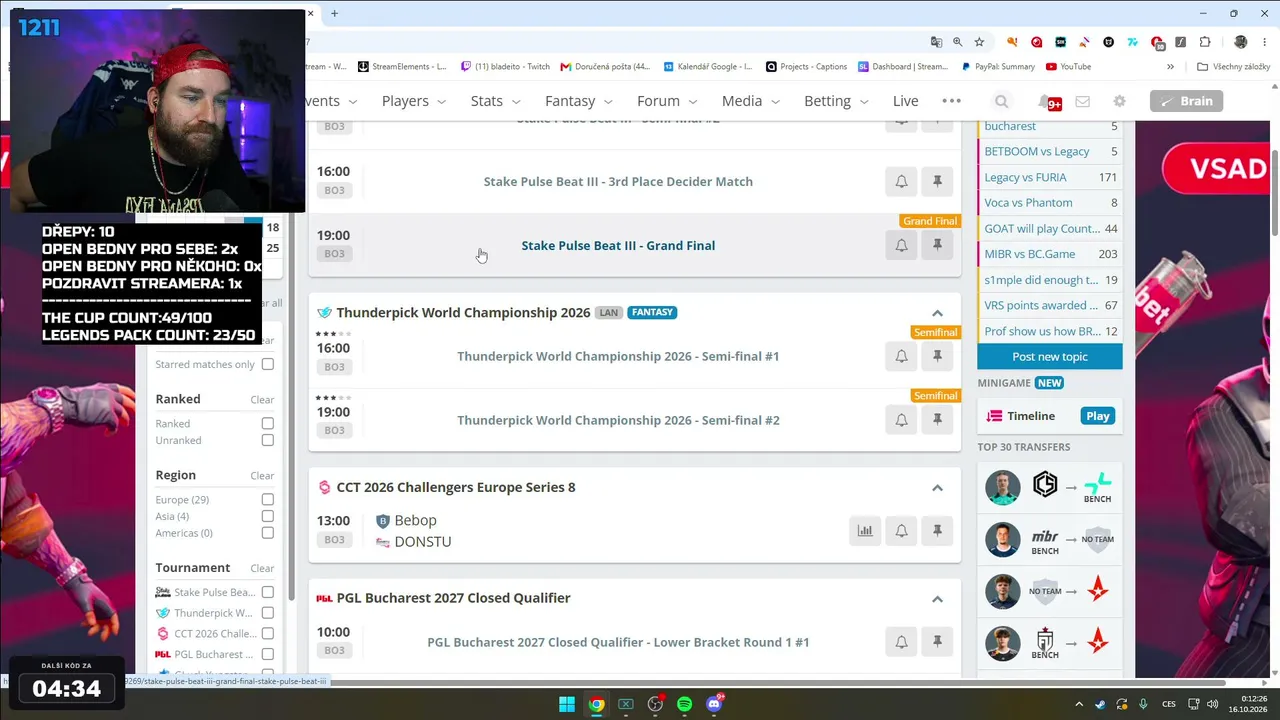Go to the Live page
Screen dimensions: 1280x720
[905, 101]
